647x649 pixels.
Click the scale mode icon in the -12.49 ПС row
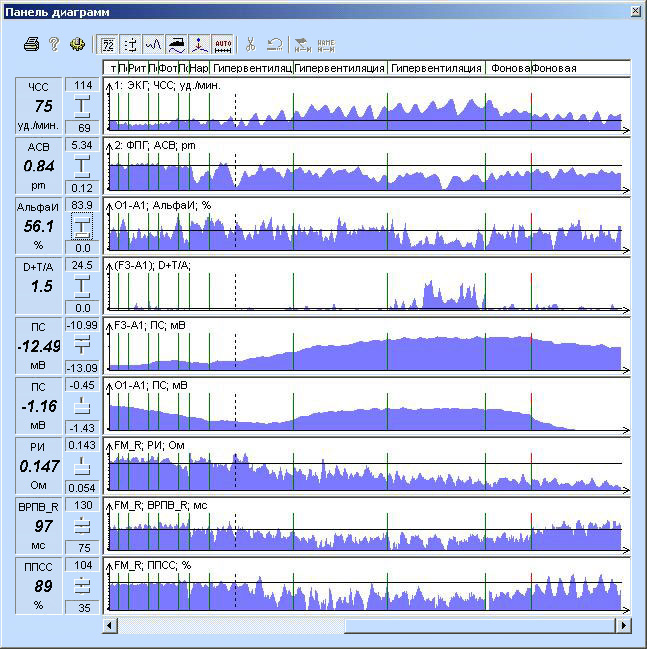click(82, 346)
